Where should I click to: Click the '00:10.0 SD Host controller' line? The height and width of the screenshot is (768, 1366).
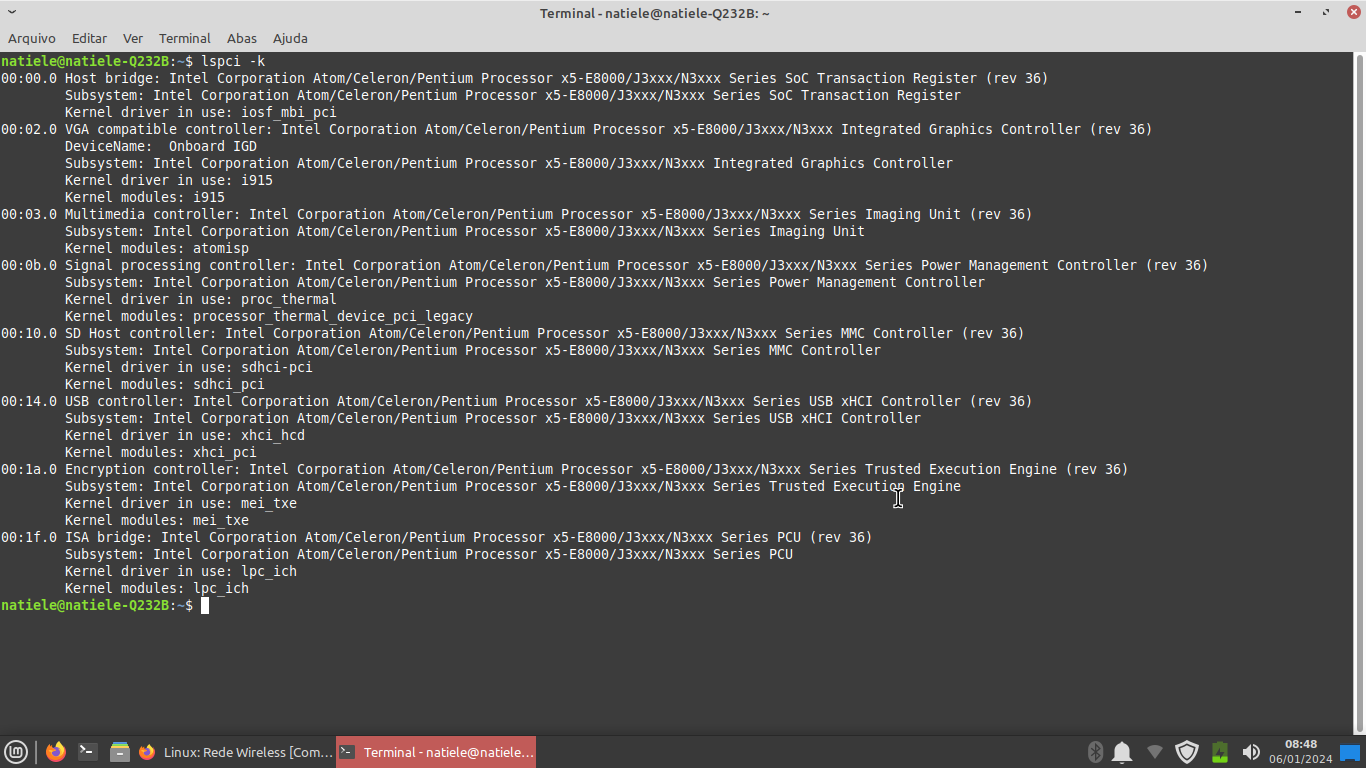tap(512, 333)
